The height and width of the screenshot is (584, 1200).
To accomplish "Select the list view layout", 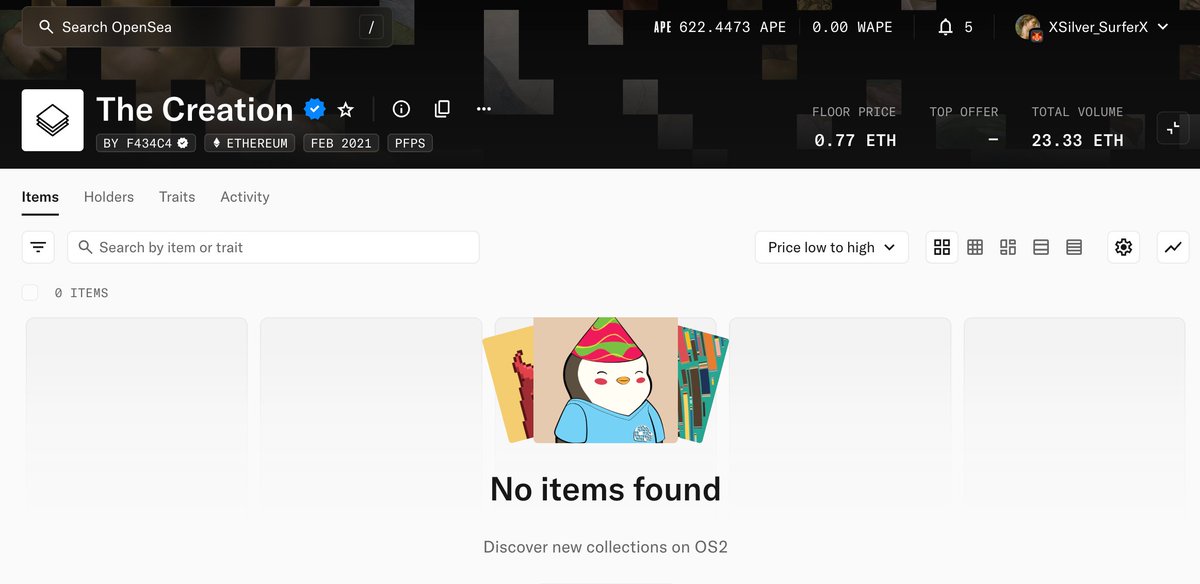I will pyautogui.click(x=1041, y=247).
